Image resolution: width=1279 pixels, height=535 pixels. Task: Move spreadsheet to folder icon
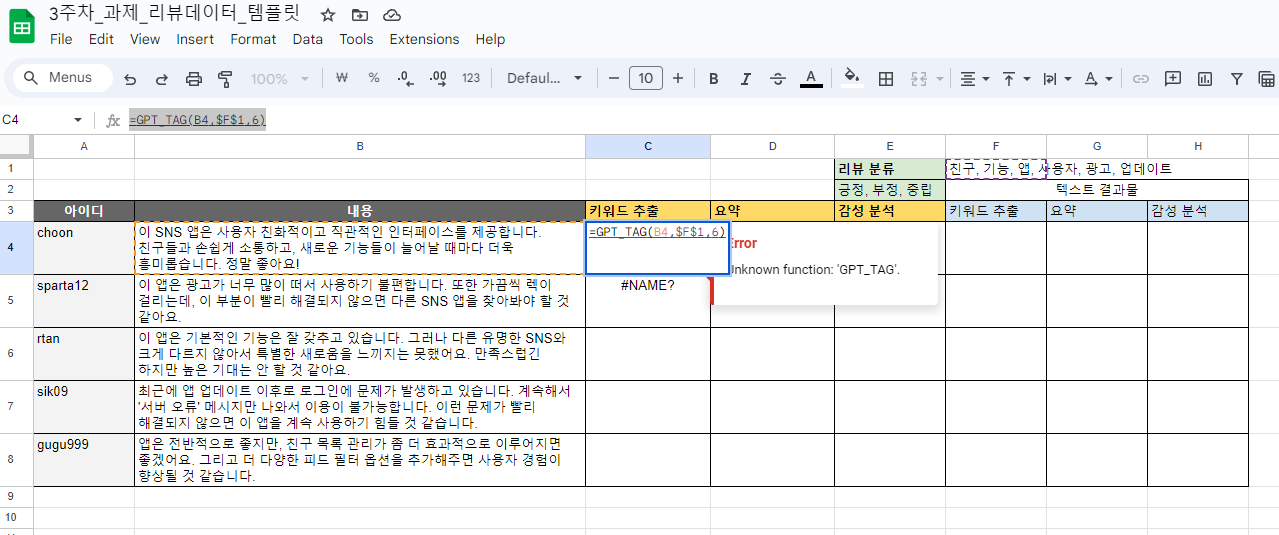[360, 15]
